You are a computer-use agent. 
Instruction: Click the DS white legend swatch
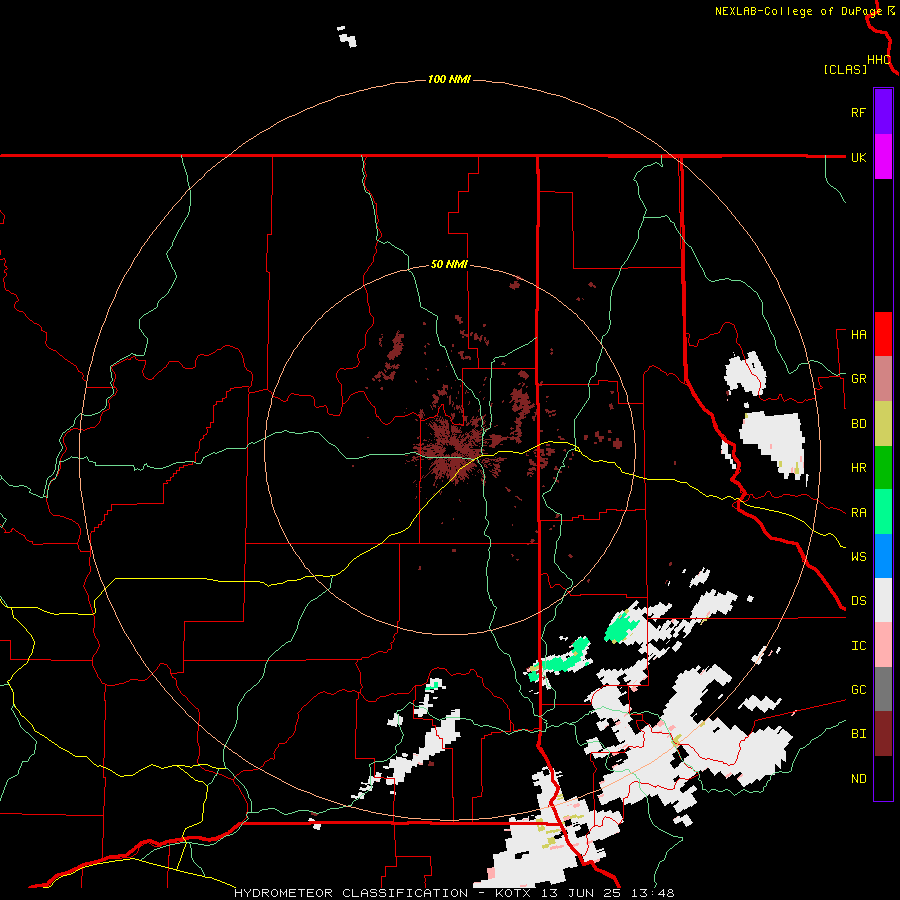pyautogui.click(x=883, y=600)
